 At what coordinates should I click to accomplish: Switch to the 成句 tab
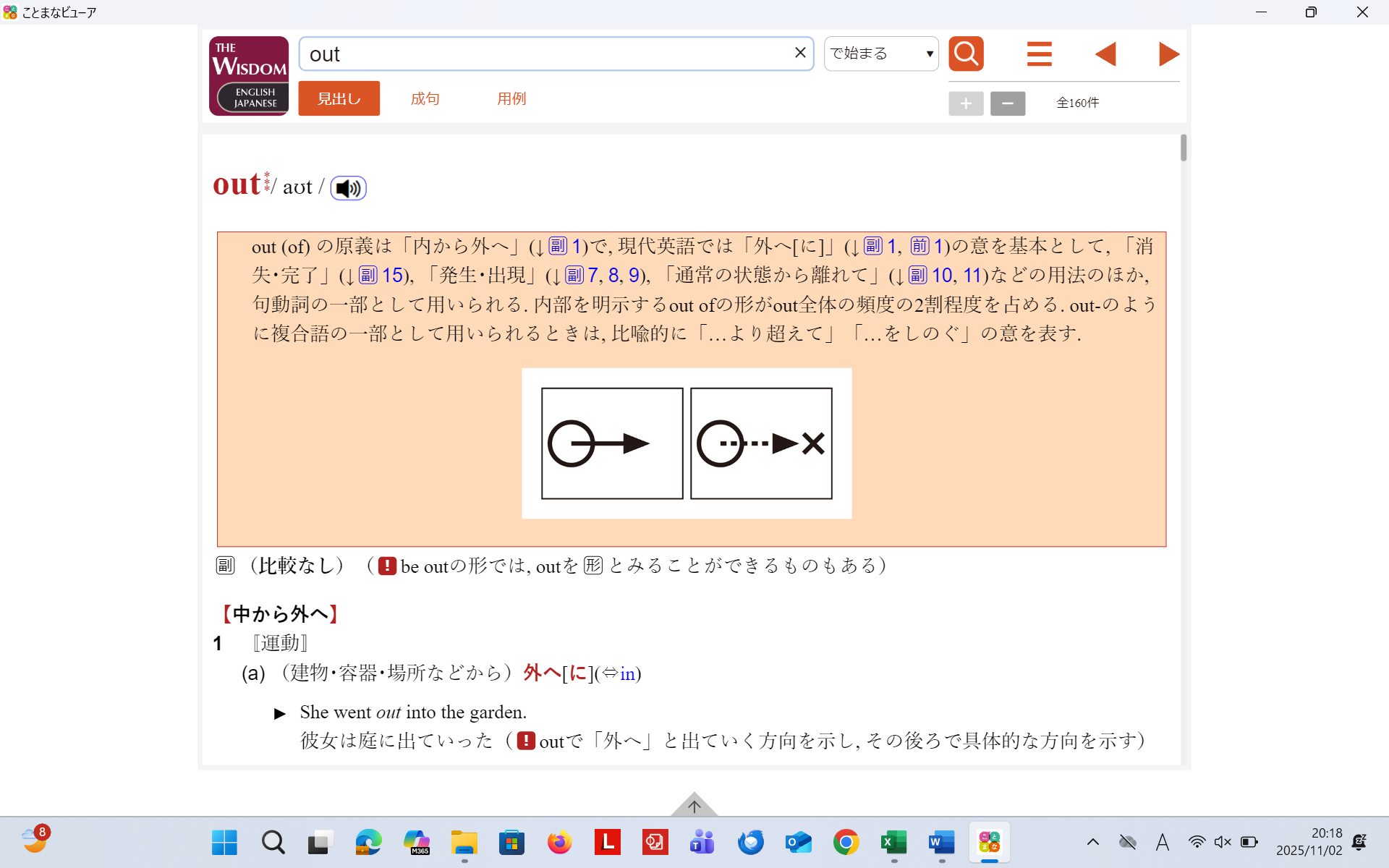click(425, 98)
